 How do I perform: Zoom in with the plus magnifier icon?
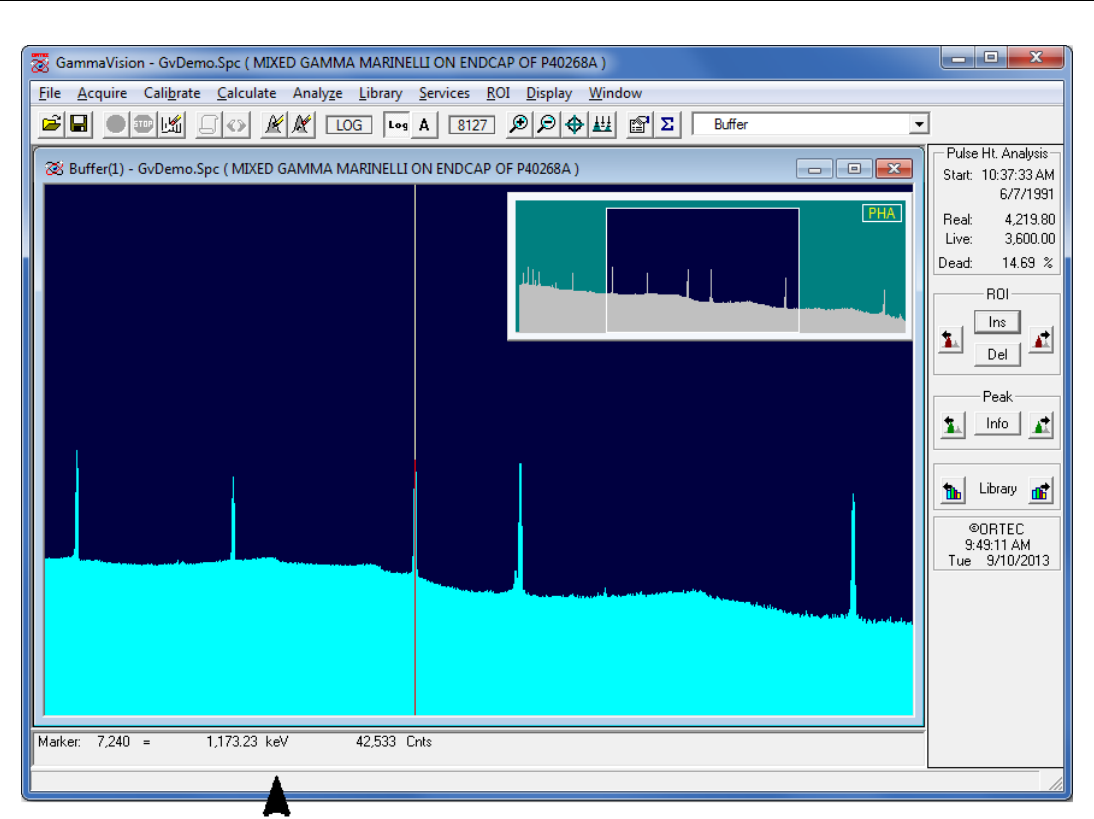tap(518, 125)
